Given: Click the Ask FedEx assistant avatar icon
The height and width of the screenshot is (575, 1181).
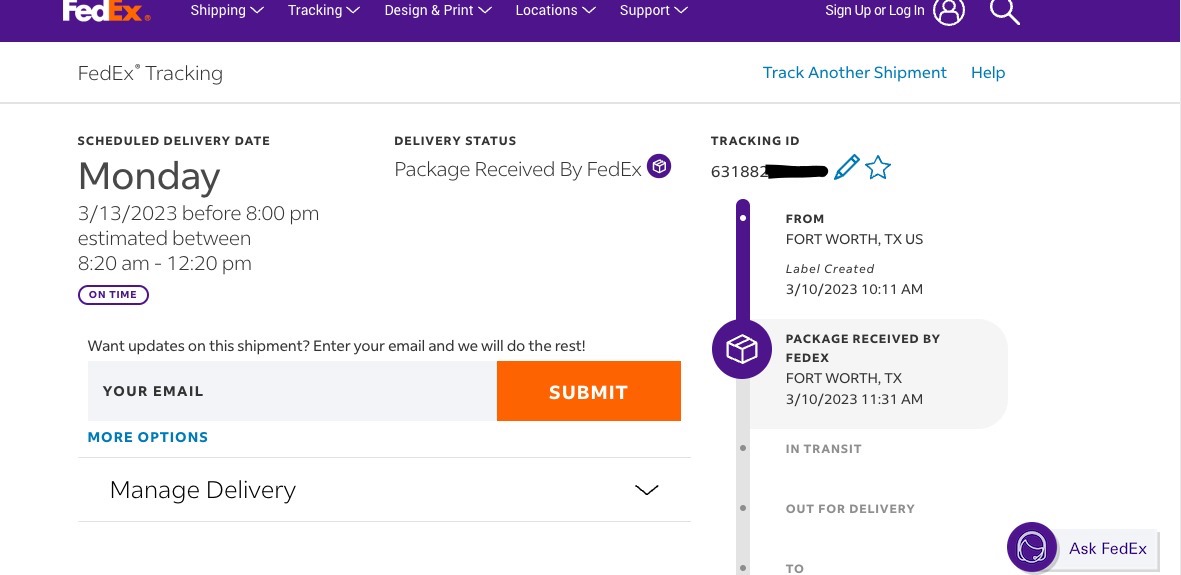Looking at the screenshot, I should pyautogui.click(x=1031, y=547).
